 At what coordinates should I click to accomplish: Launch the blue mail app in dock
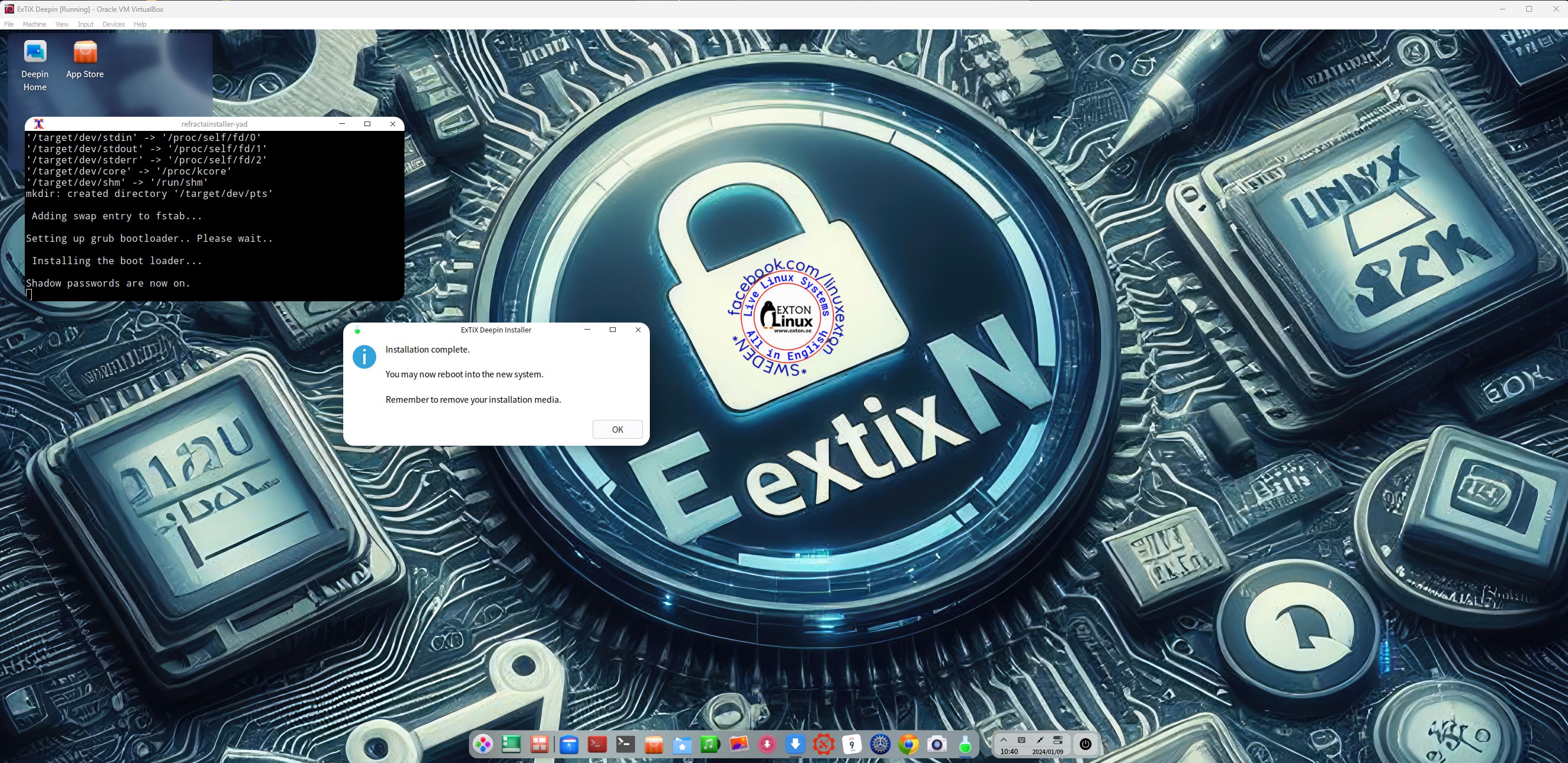(568, 744)
